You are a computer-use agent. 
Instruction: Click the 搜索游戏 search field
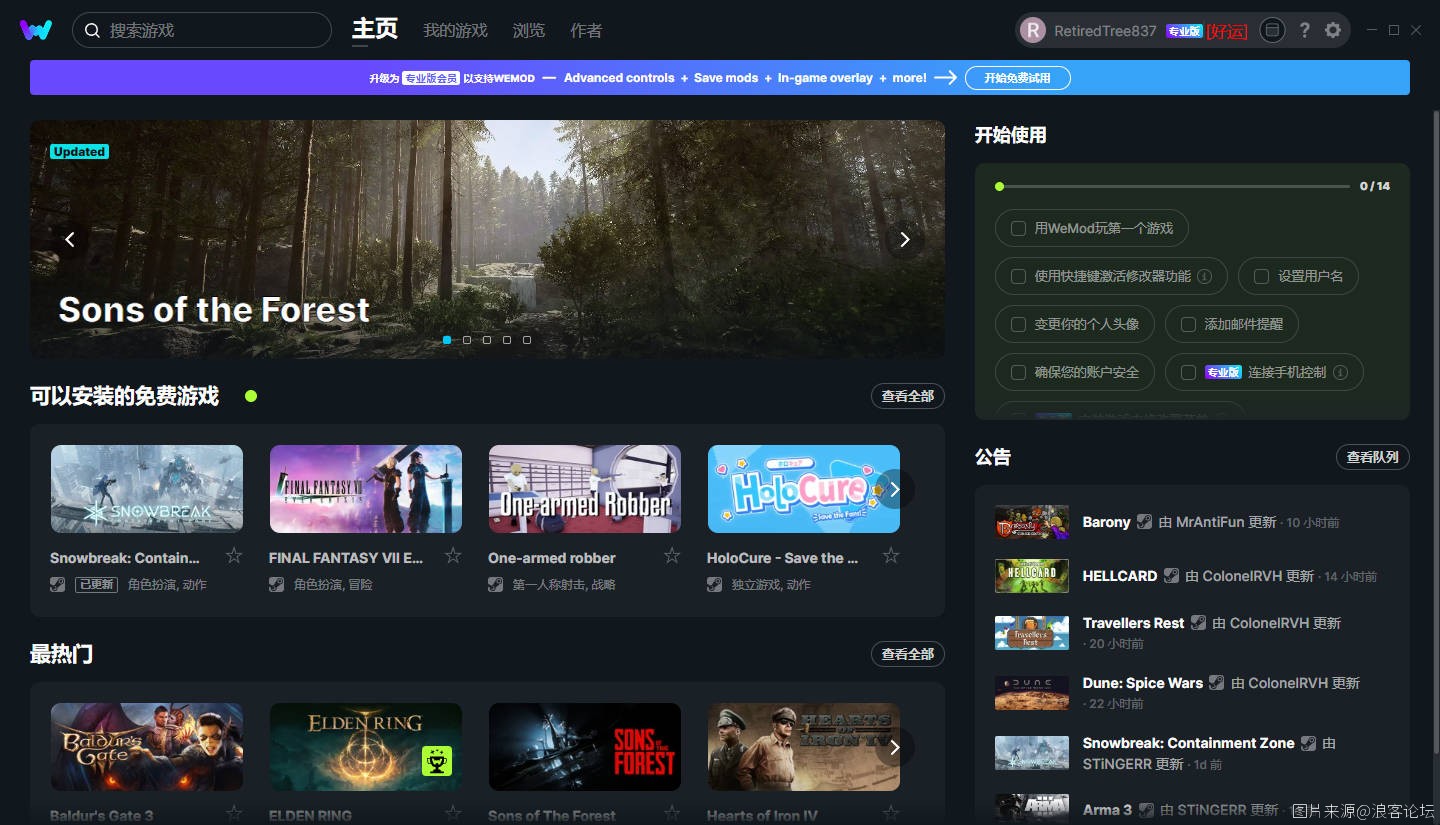point(202,30)
